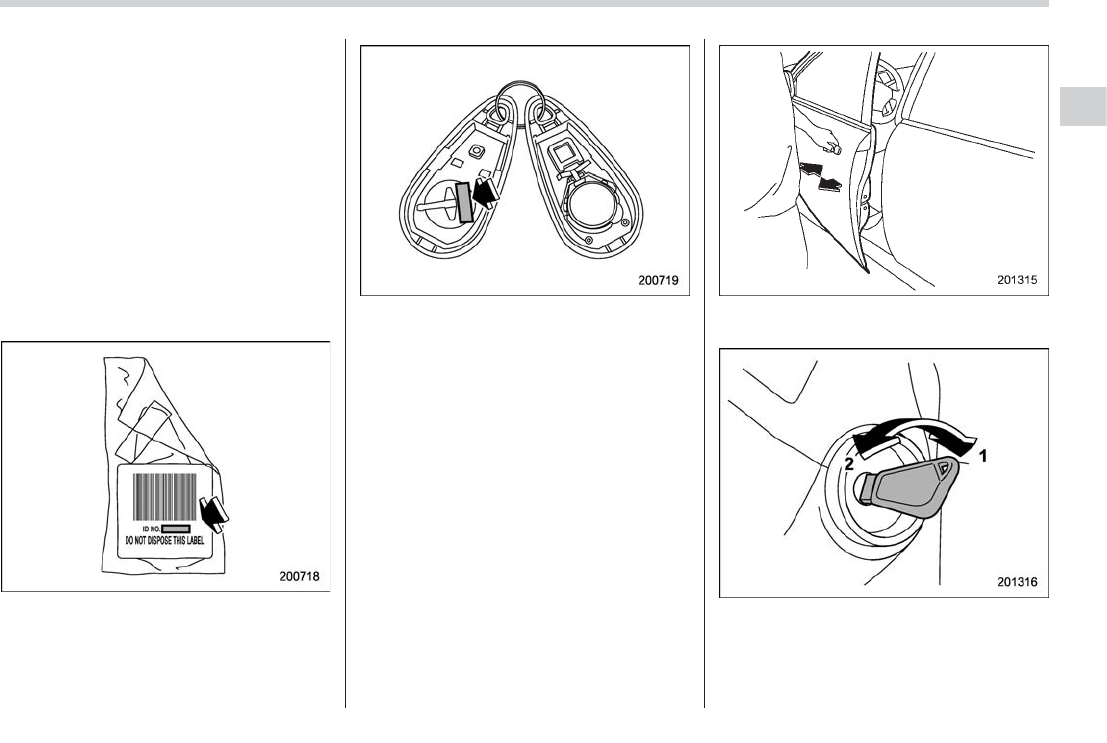Click the barcode label illustration 200718

click(x=166, y=467)
